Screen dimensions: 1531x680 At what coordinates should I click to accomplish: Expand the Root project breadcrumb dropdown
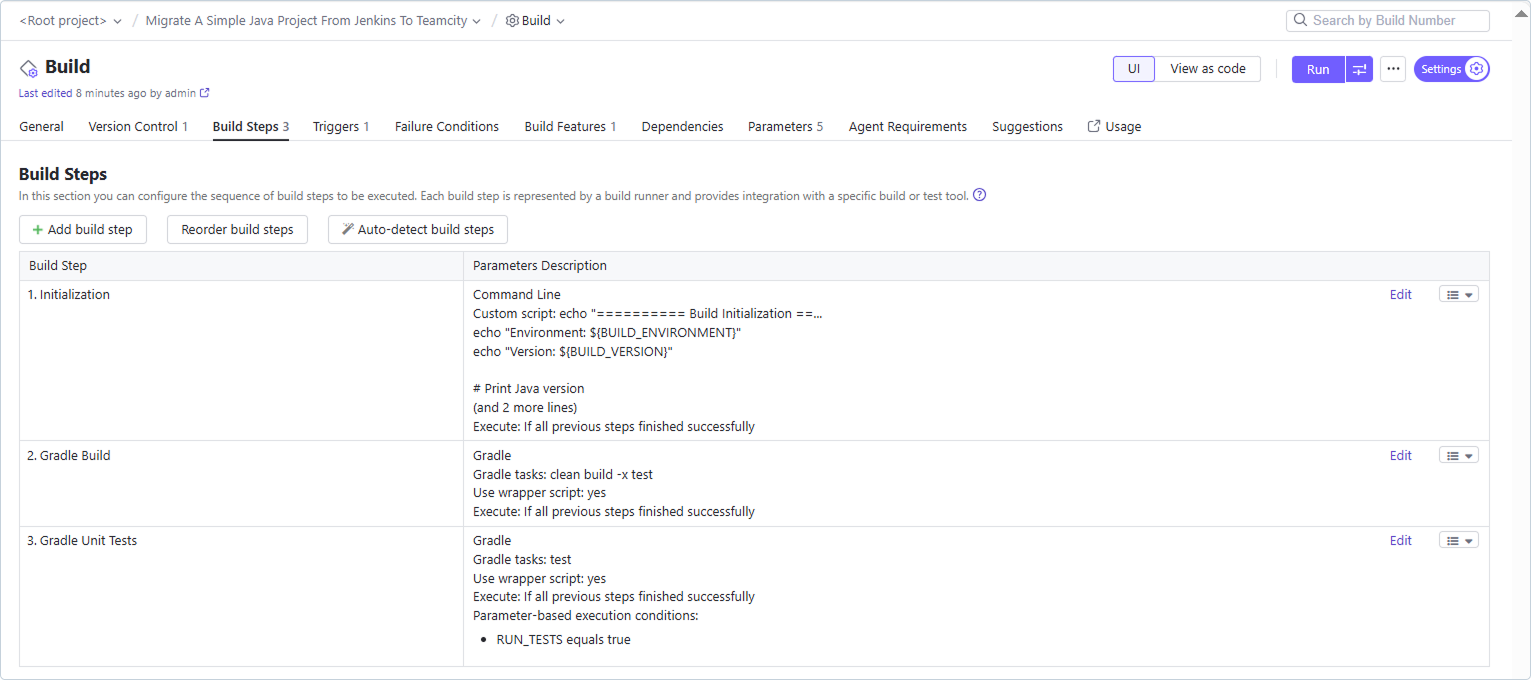(x=118, y=21)
